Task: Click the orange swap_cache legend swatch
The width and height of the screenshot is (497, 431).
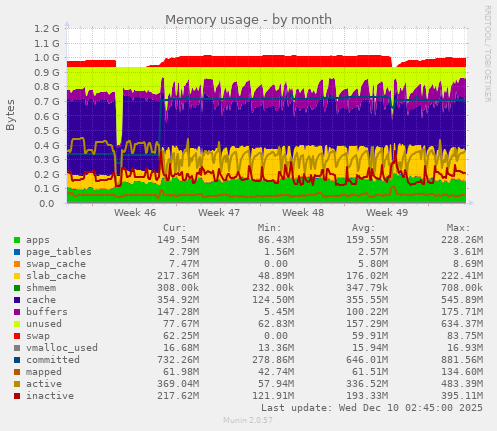Action: [17, 264]
